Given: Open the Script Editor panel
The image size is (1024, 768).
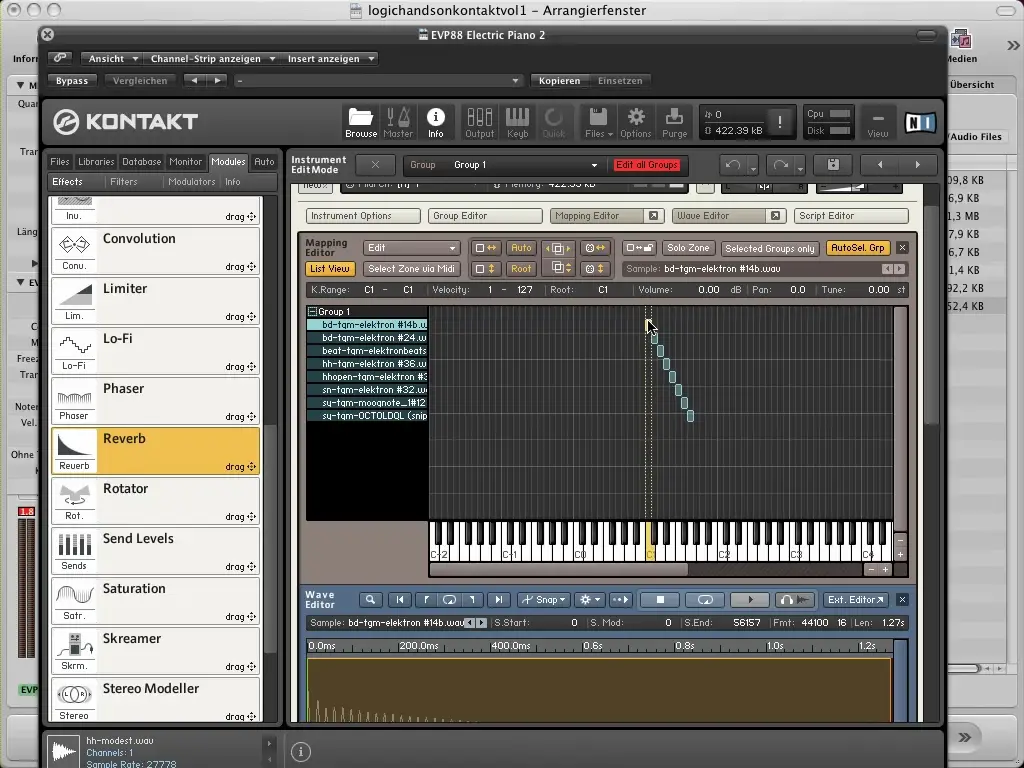Looking at the screenshot, I should point(851,216).
